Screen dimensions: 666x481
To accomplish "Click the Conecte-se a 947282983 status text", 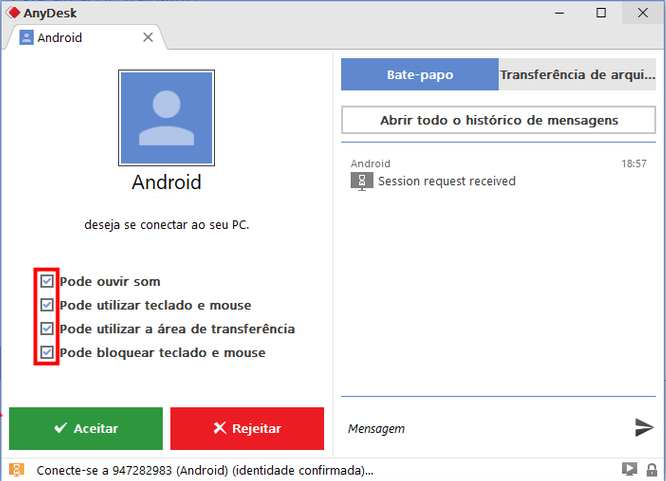I will tap(205, 470).
